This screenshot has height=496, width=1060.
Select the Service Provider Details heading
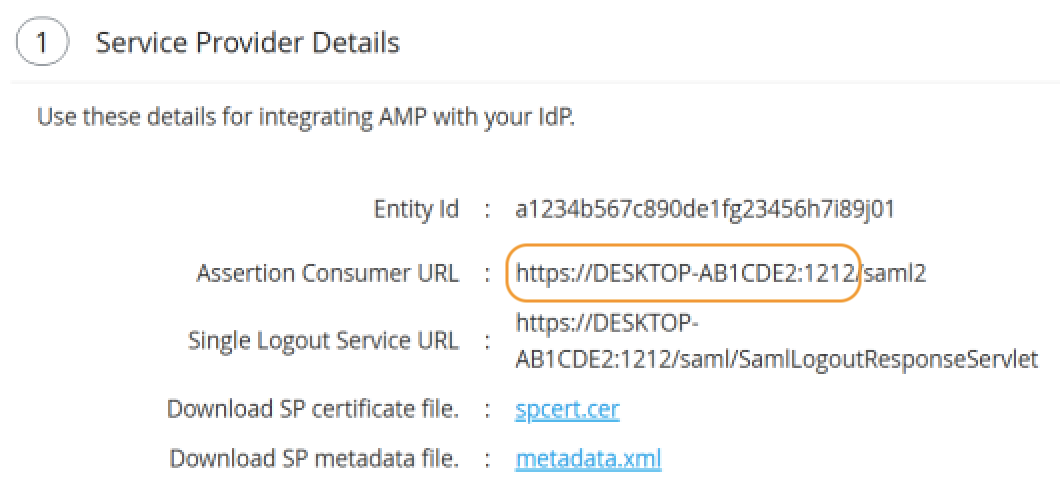pos(247,43)
